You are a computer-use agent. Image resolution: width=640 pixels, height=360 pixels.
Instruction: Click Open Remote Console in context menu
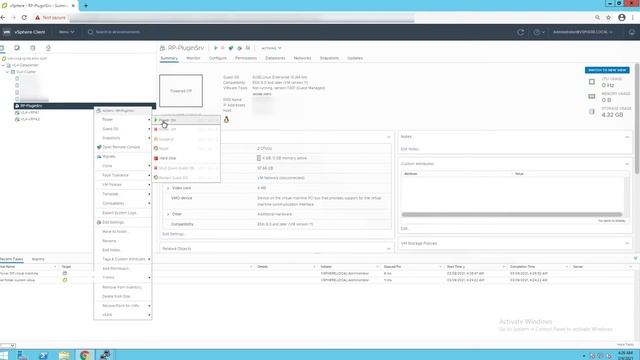[123, 147]
